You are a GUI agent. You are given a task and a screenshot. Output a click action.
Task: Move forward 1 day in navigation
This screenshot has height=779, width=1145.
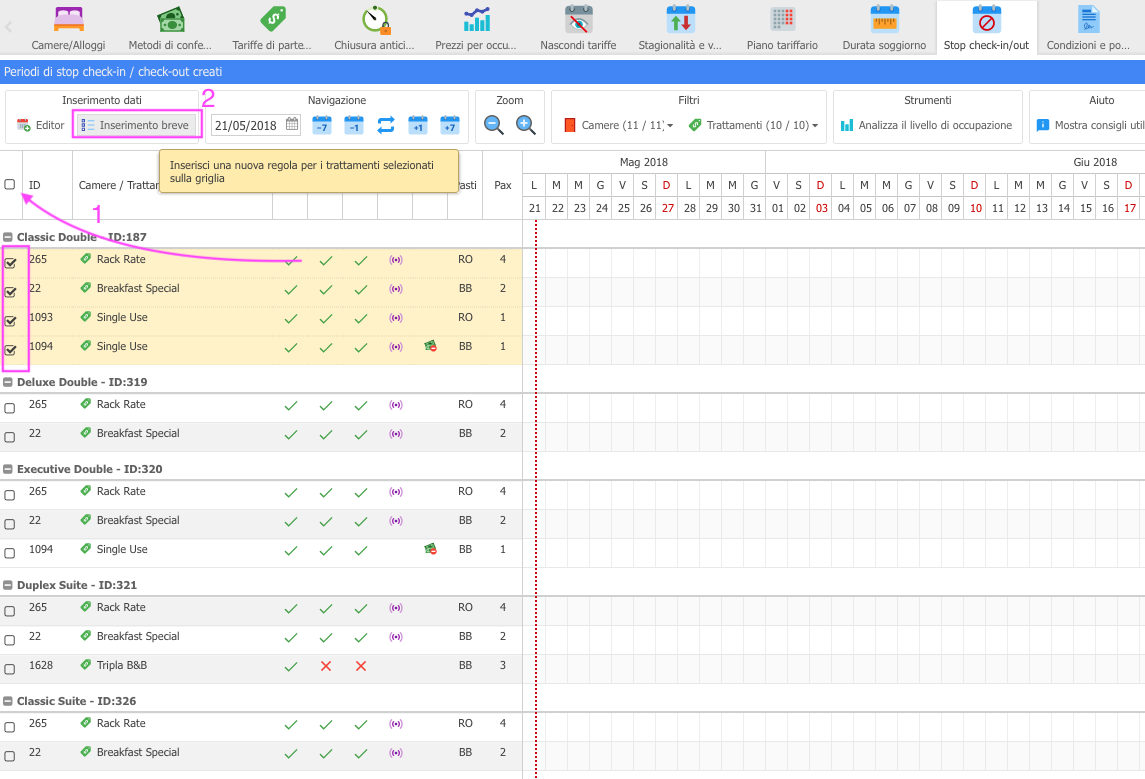click(418, 125)
